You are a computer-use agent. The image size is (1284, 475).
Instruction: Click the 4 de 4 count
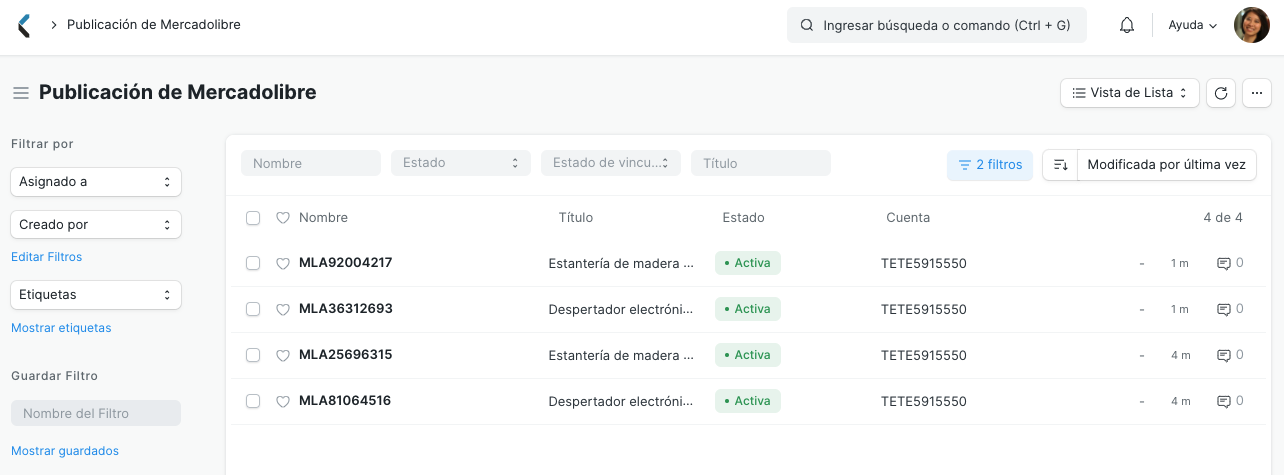point(1223,218)
